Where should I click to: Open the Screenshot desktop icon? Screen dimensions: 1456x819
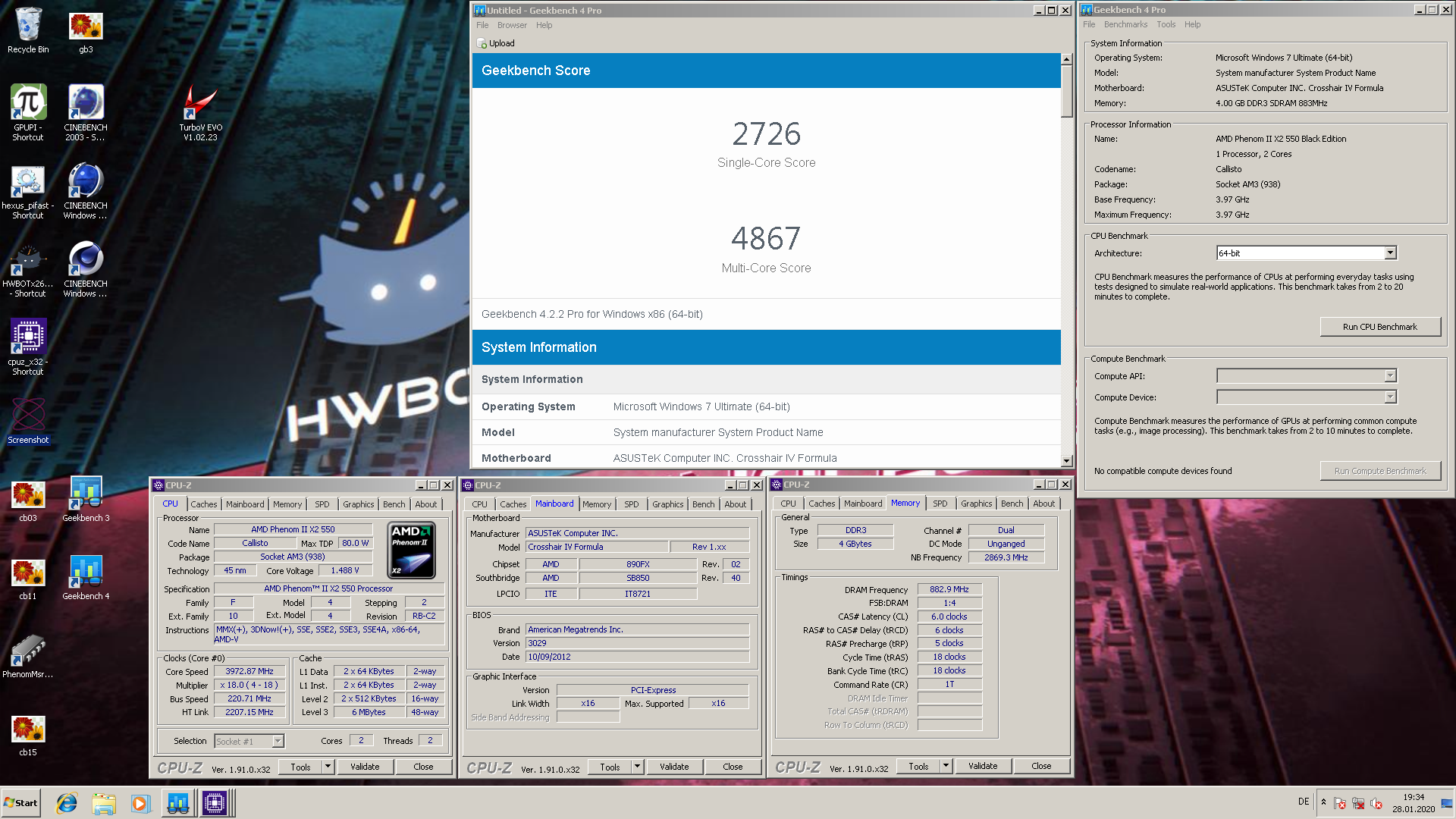28,421
